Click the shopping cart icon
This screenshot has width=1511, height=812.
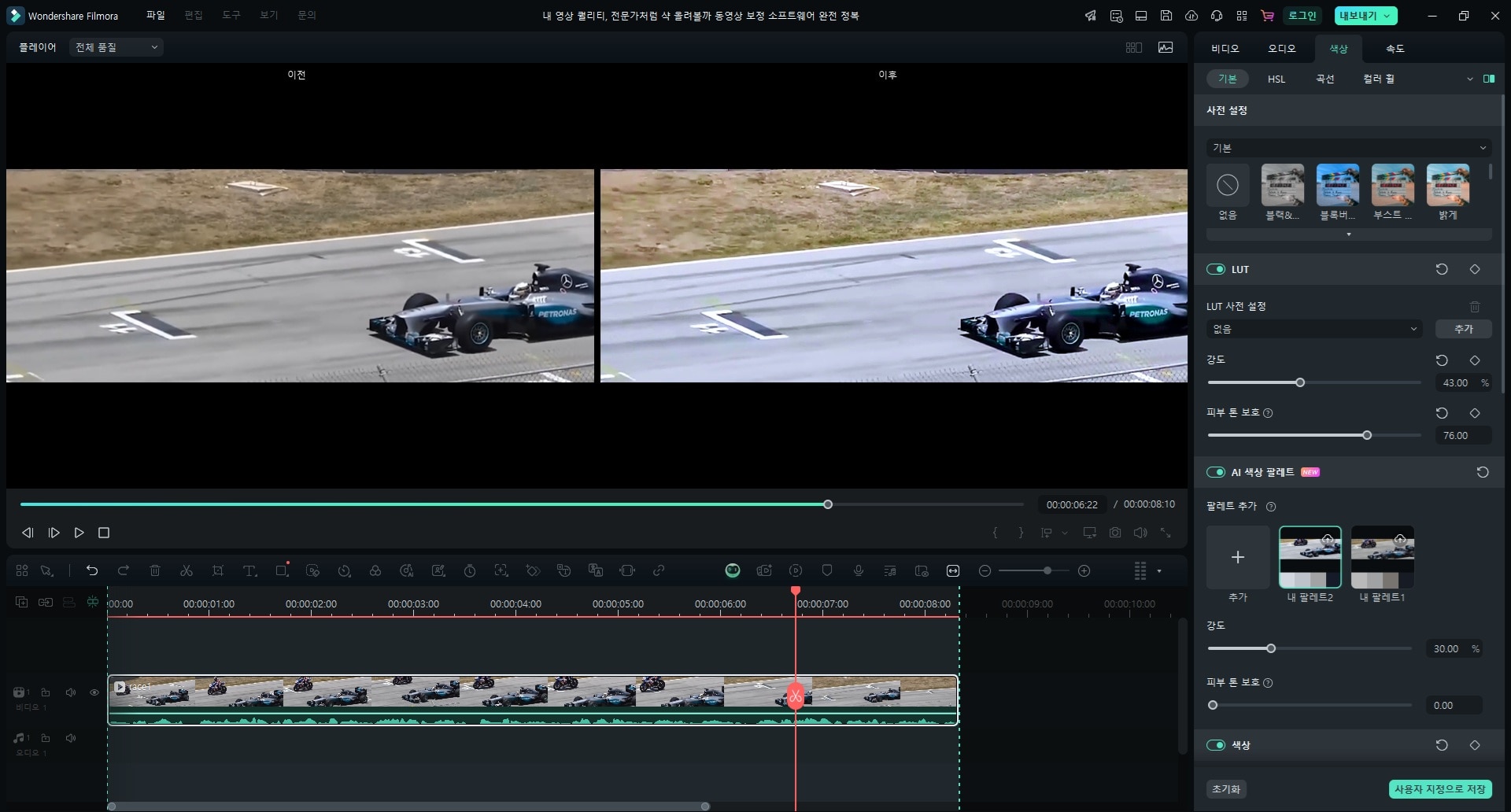(x=1267, y=16)
